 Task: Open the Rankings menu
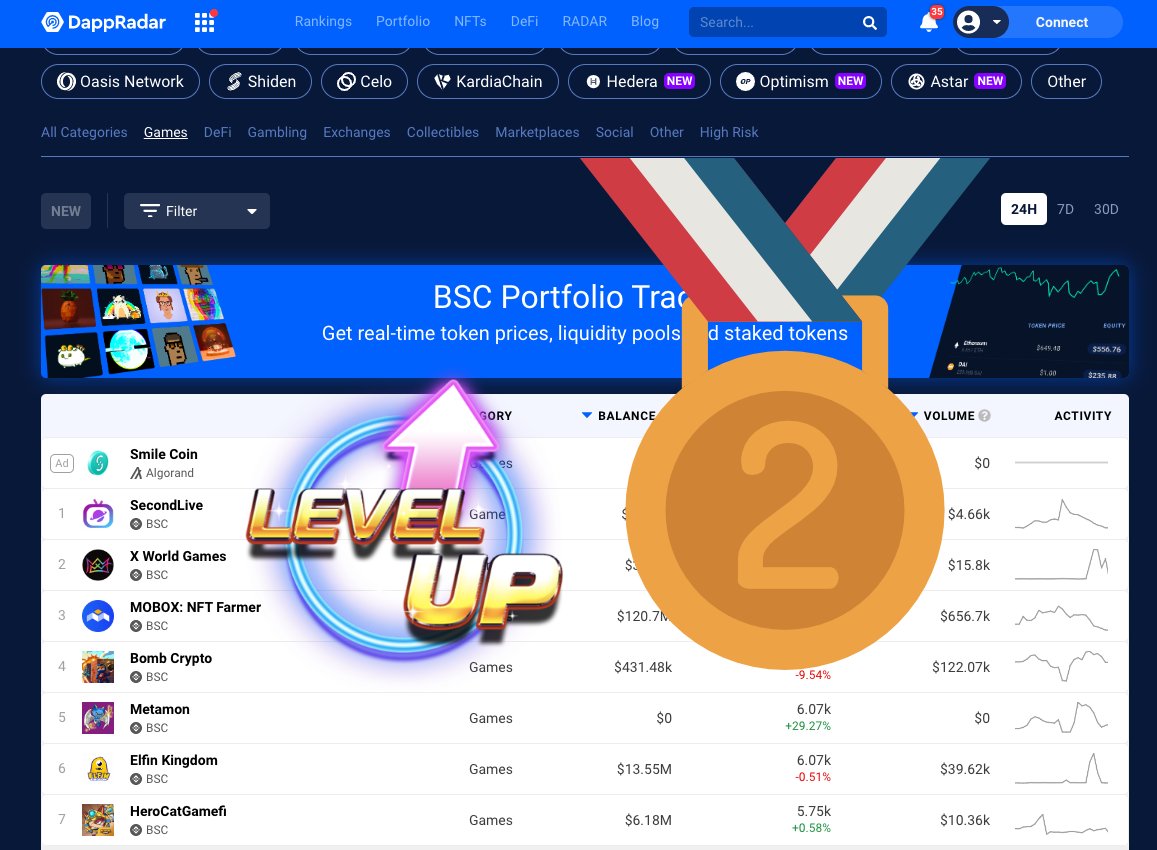(323, 21)
